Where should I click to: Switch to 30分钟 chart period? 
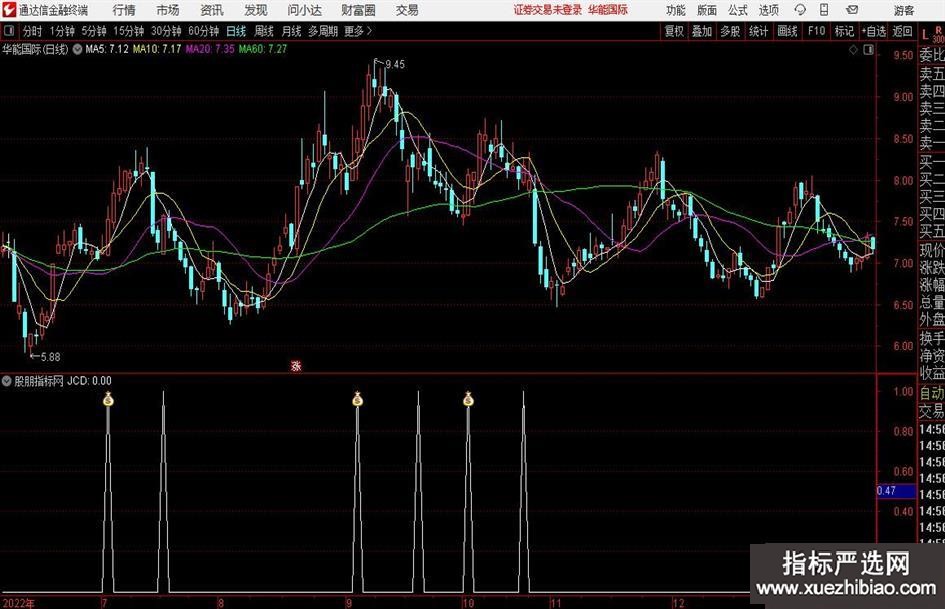point(166,31)
